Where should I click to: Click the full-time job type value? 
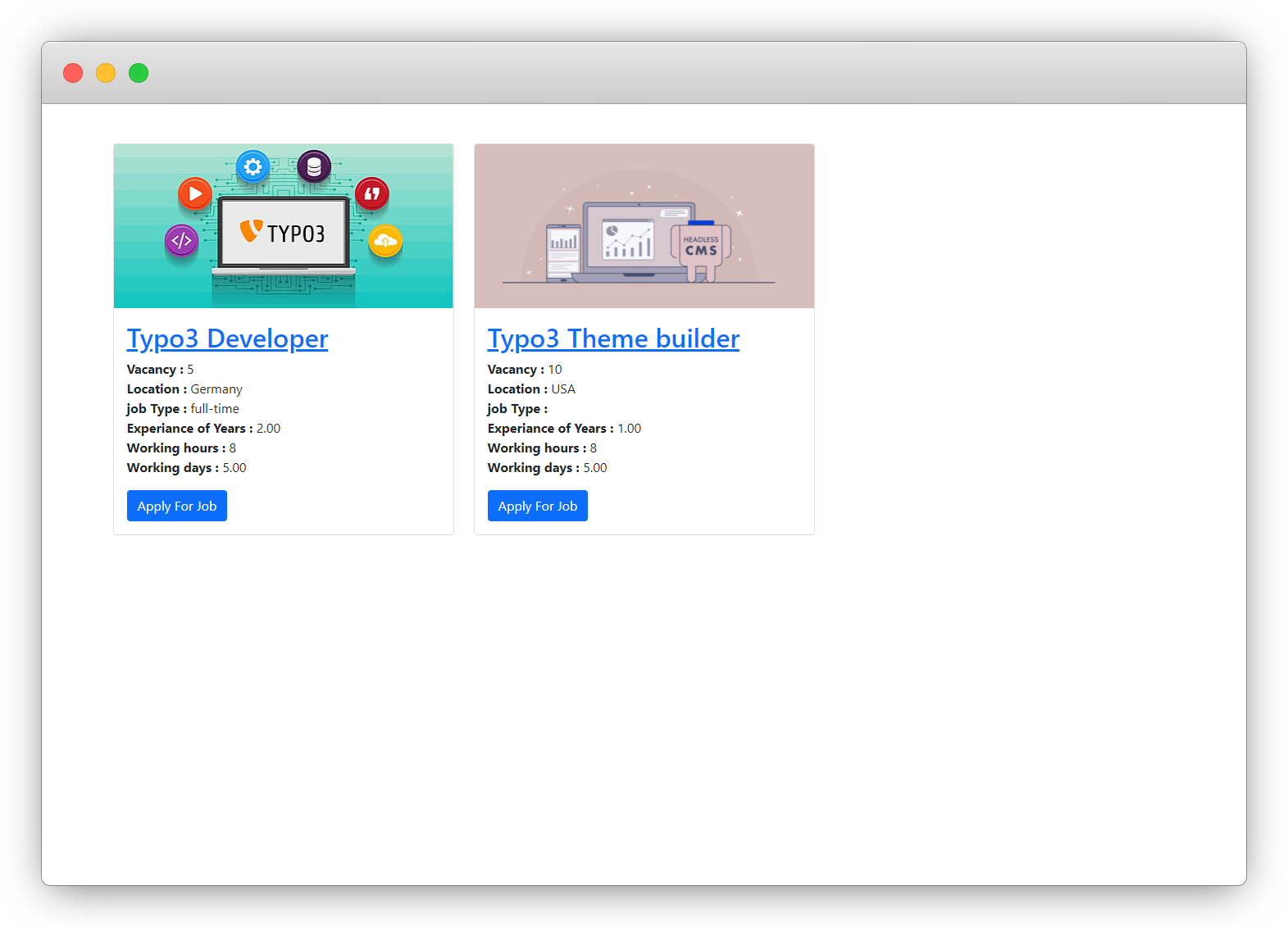pyautogui.click(x=215, y=409)
